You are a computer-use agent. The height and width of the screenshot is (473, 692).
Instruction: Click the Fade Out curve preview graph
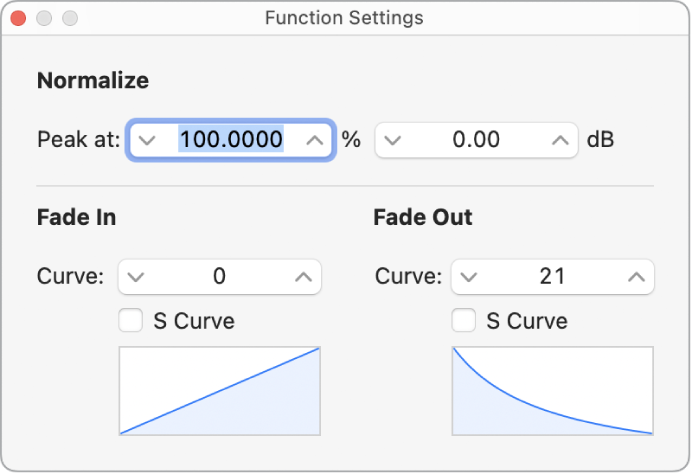pos(553,391)
